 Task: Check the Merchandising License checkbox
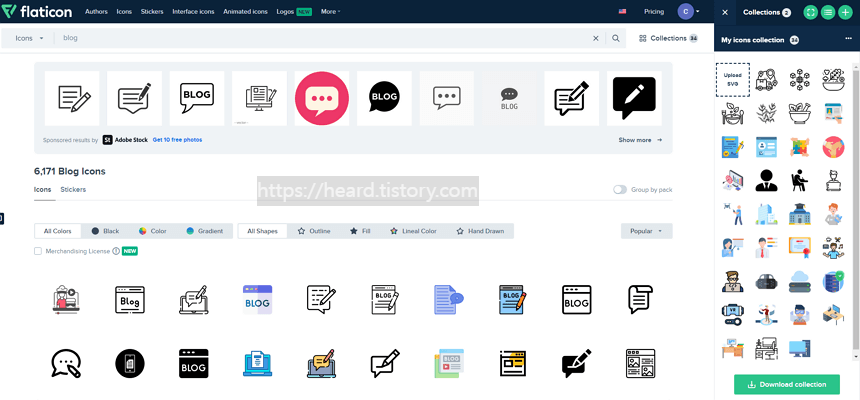38,251
